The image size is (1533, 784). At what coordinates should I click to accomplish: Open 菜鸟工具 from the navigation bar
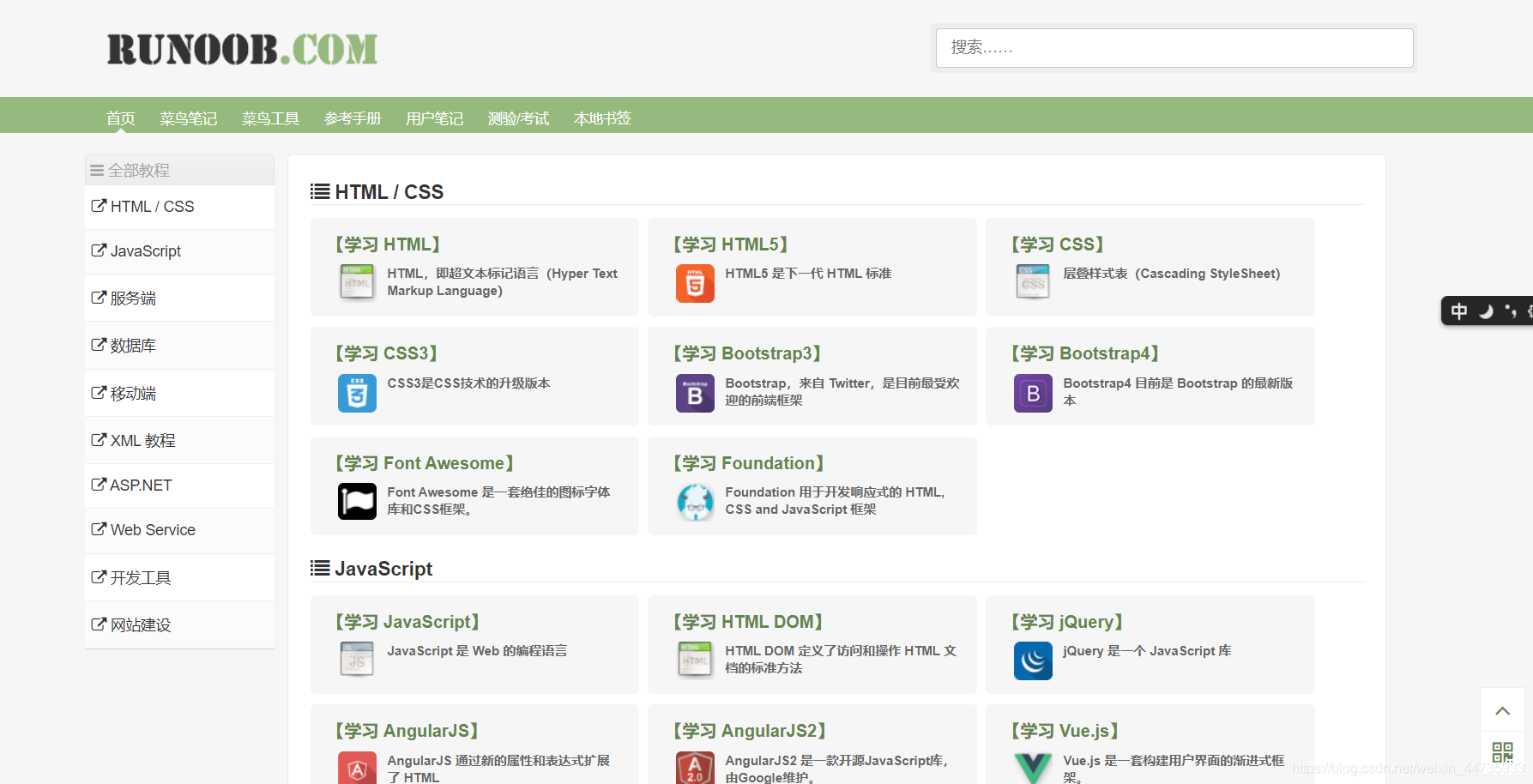coord(270,118)
